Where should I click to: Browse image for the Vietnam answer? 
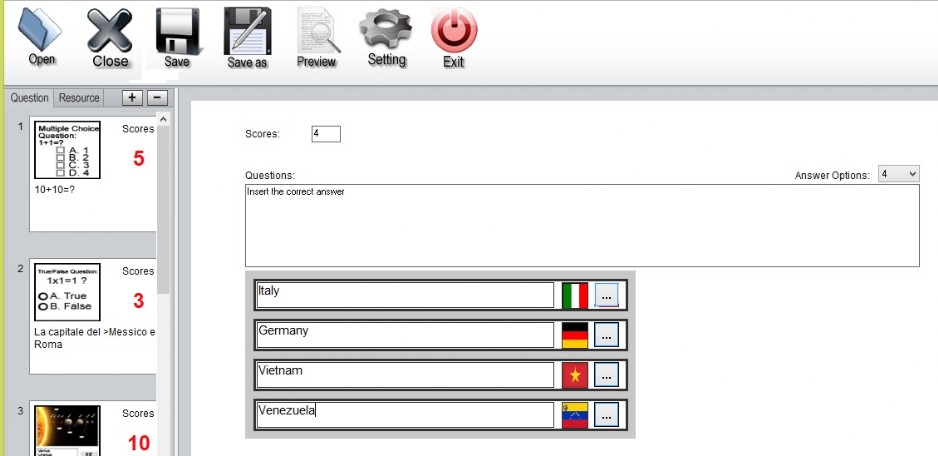(x=607, y=375)
